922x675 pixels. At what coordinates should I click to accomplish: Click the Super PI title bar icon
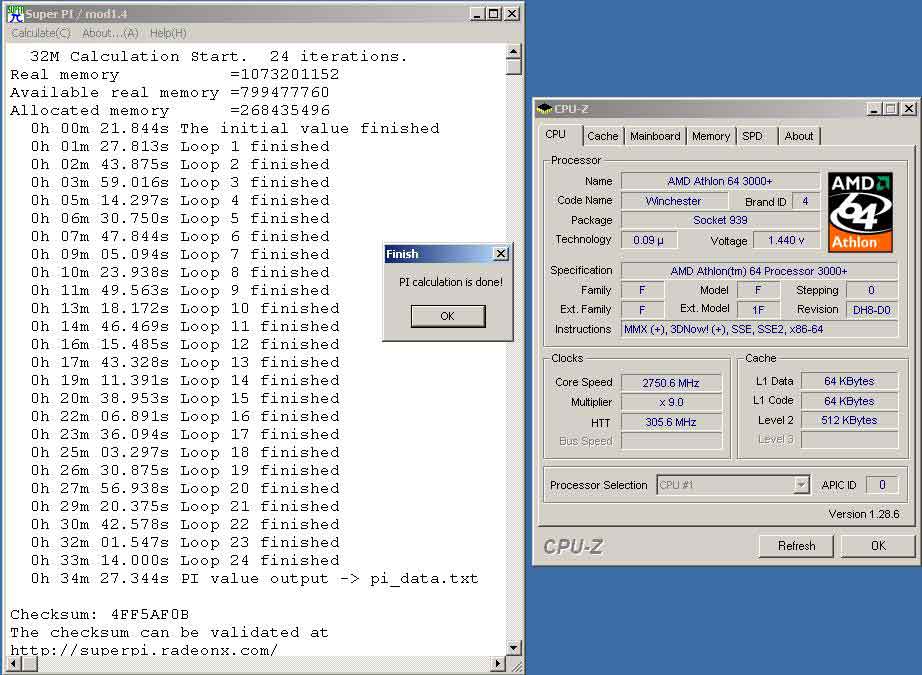pos(15,14)
